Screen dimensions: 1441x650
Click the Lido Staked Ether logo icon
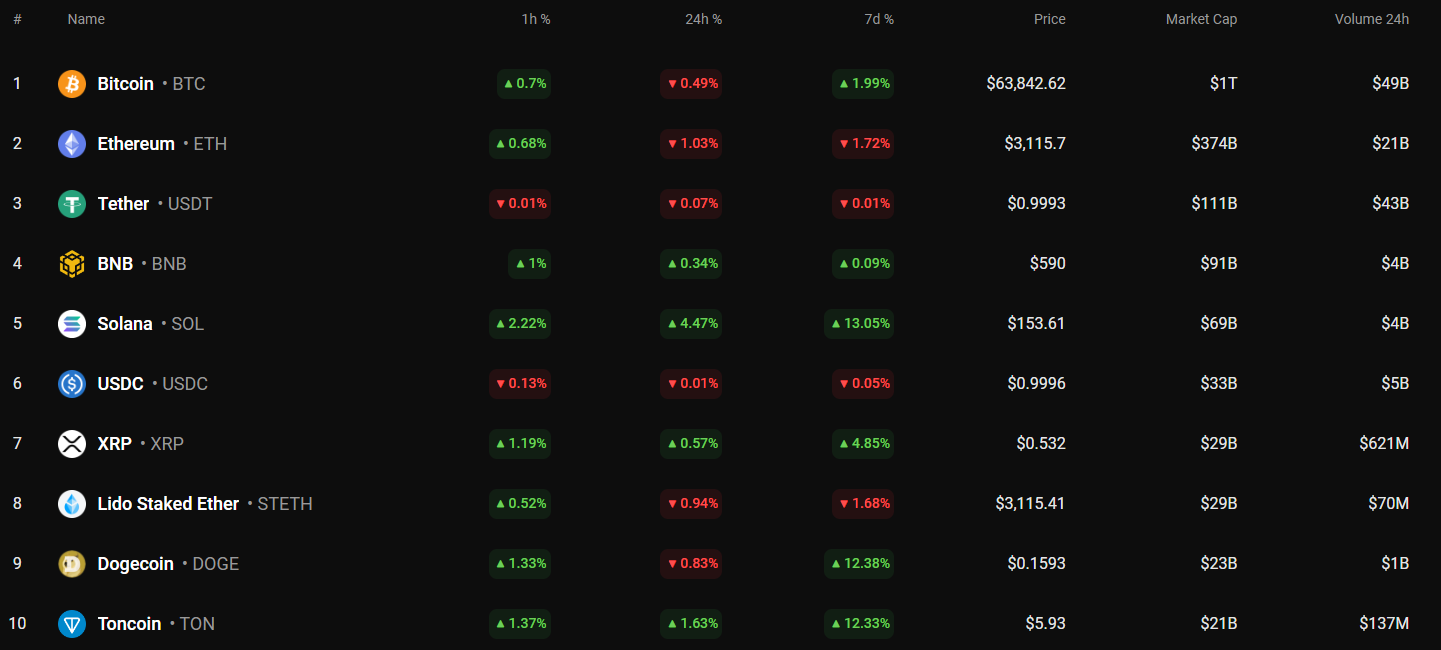click(x=72, y=504)
